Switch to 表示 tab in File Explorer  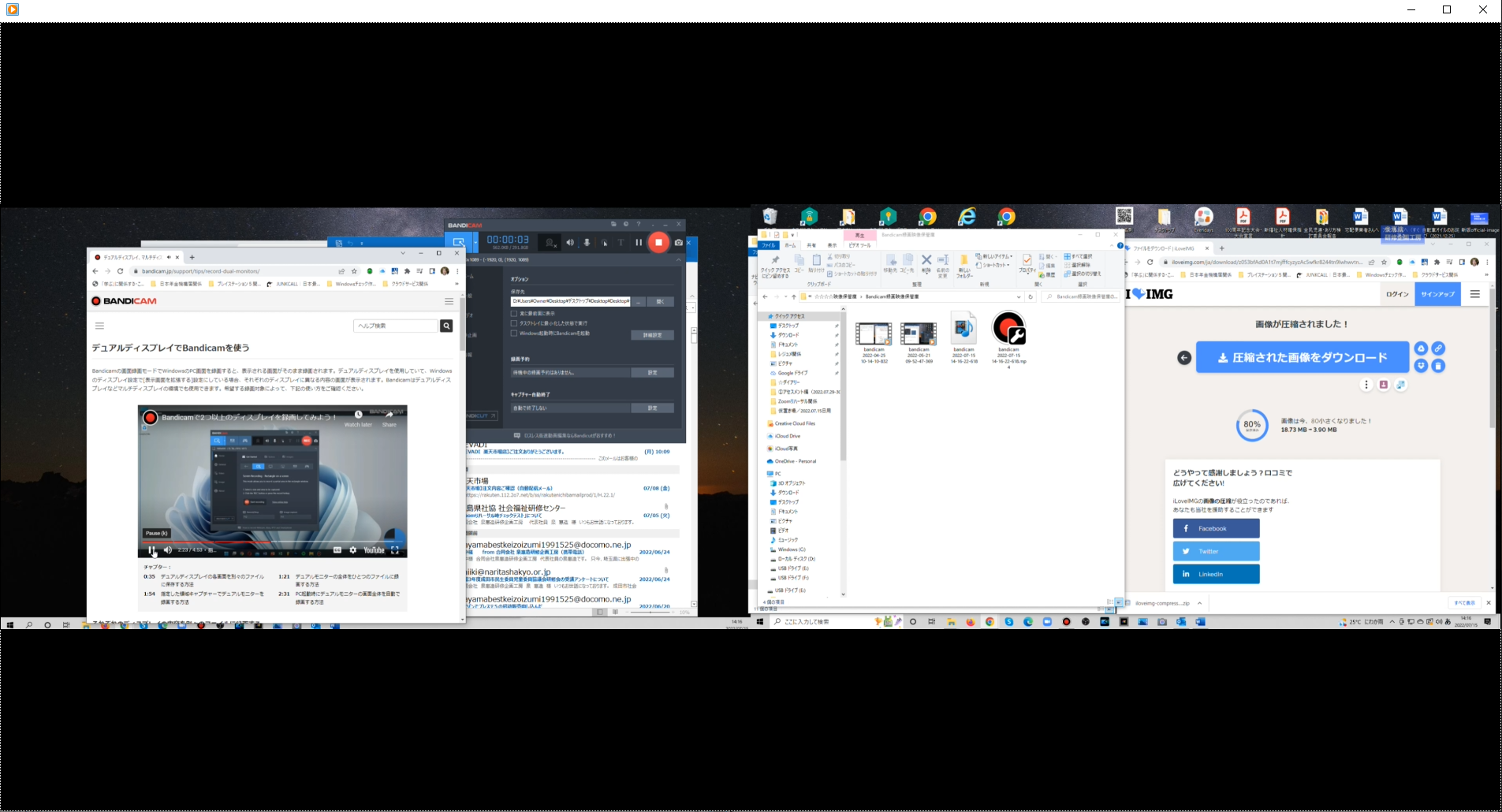tap(832, 245)
